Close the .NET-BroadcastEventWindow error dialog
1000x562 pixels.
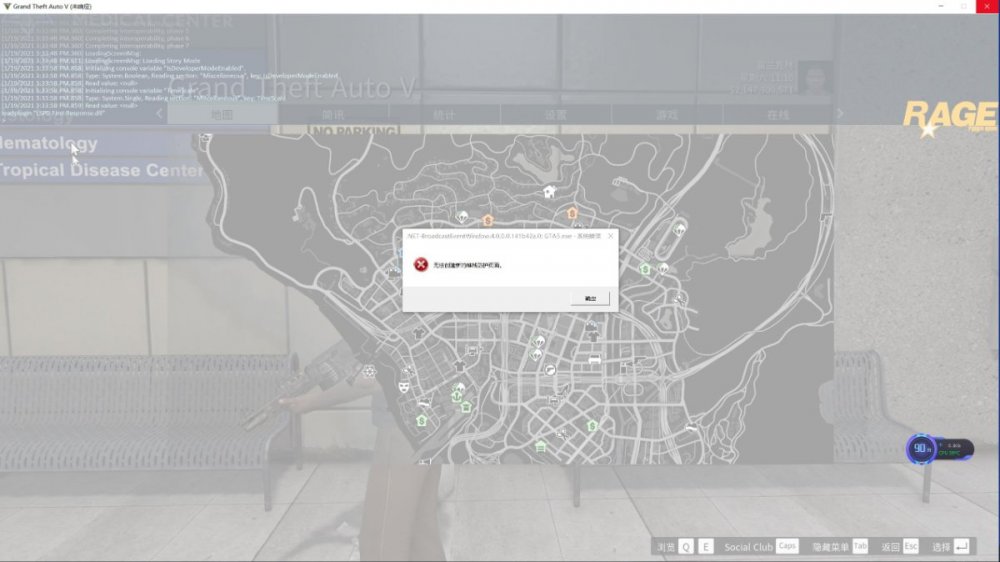point(610,236)
